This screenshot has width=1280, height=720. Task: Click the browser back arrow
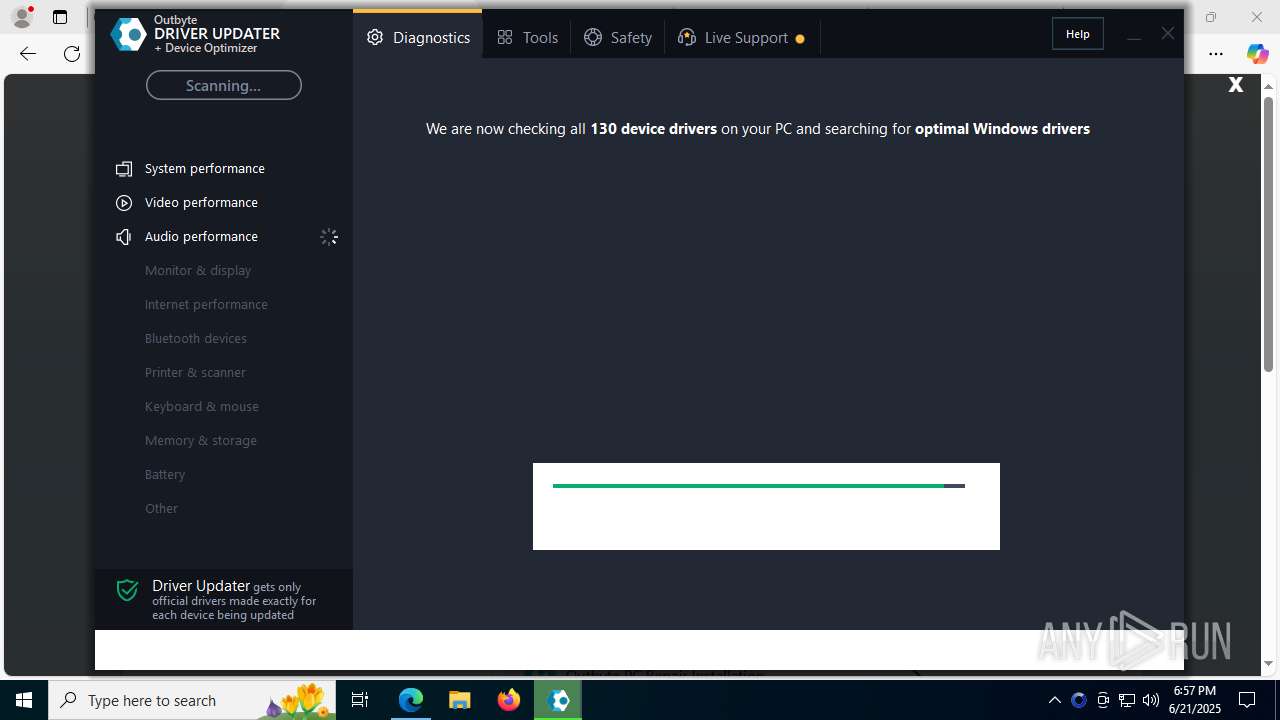click(28, 54)
